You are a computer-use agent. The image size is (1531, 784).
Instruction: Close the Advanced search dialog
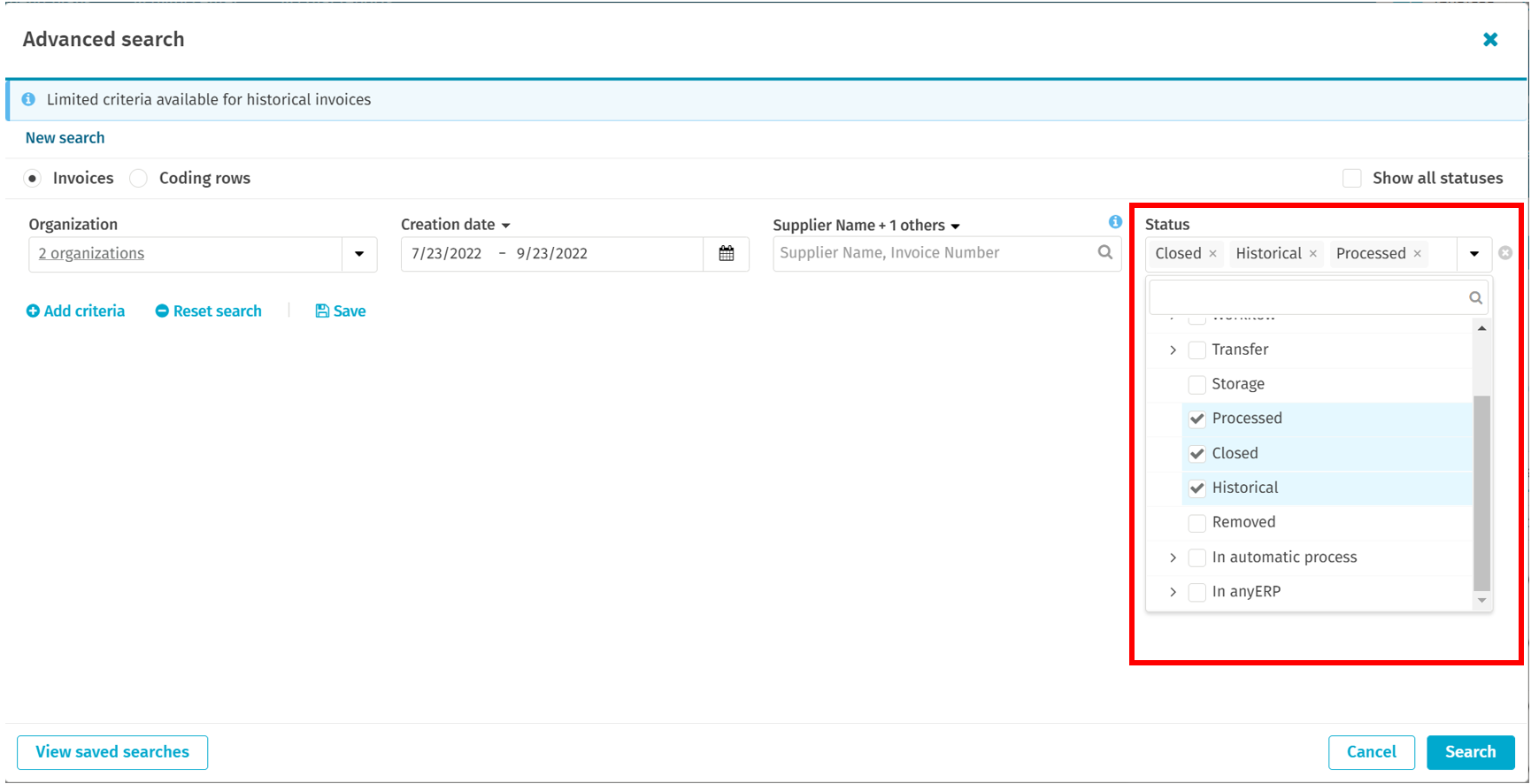tap(1490, 40)
